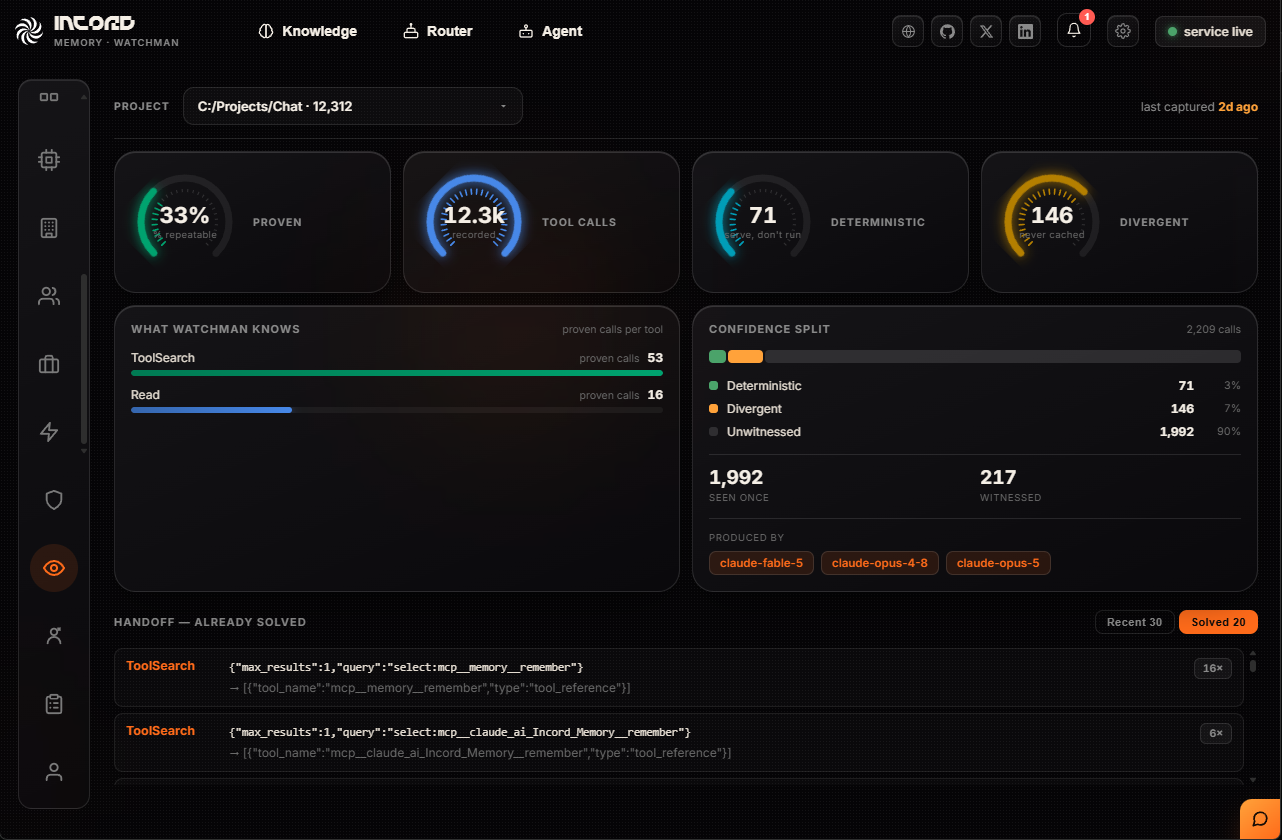The height and width of the screenshot is (840, 1282).
Task: Click the 6× count badge
Action: [1215, 733]
